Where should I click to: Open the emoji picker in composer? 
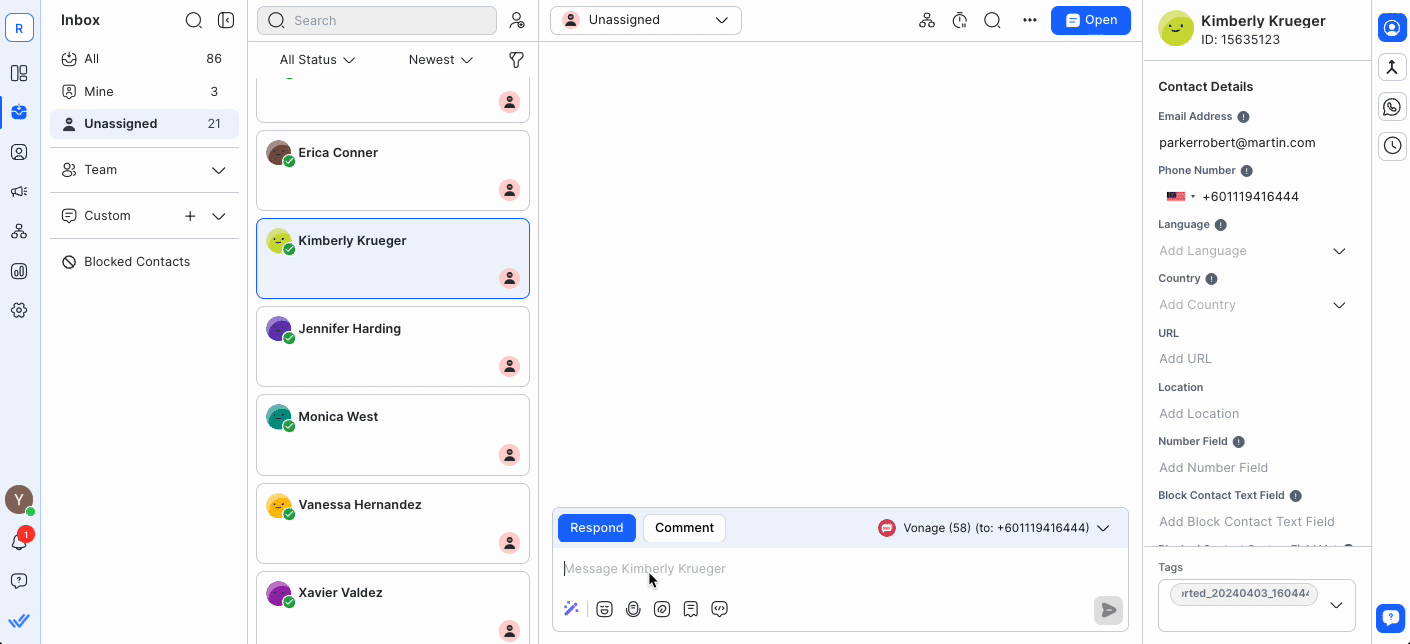click(604, 609)
